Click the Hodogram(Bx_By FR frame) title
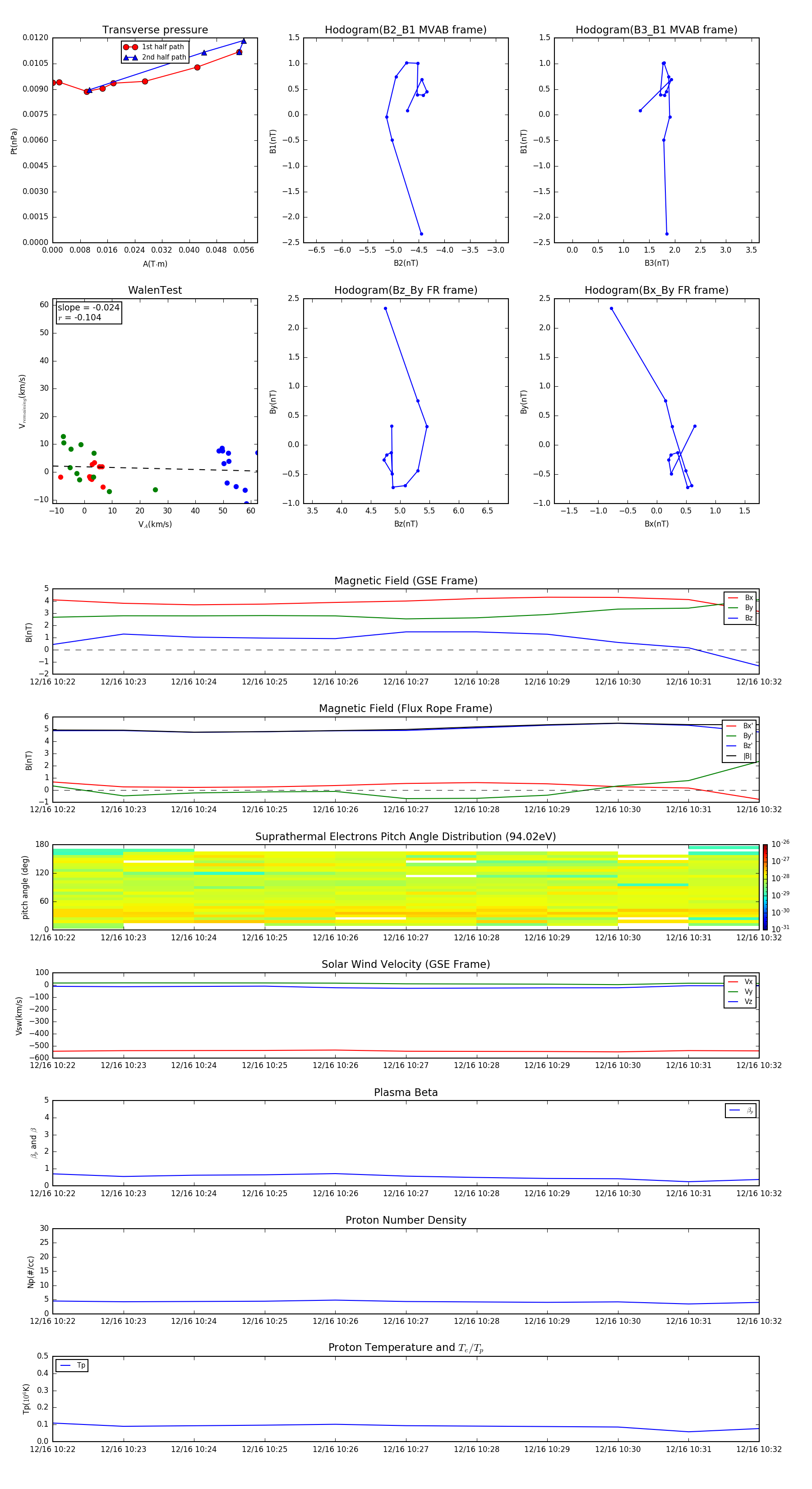Image resolution: width=812 pixels, height=1489 pixels. [x=656, y=290]
